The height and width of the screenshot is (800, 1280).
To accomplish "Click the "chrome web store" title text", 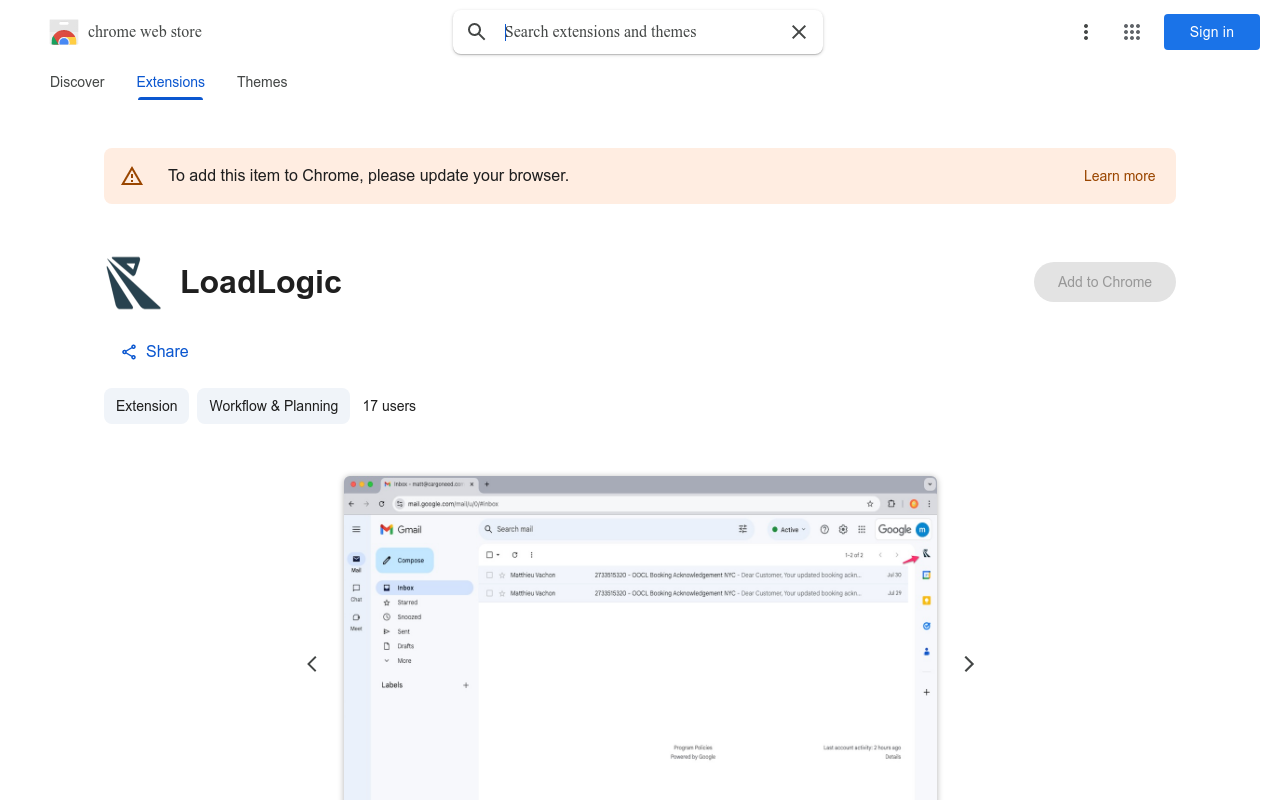I will coord(145,32).
